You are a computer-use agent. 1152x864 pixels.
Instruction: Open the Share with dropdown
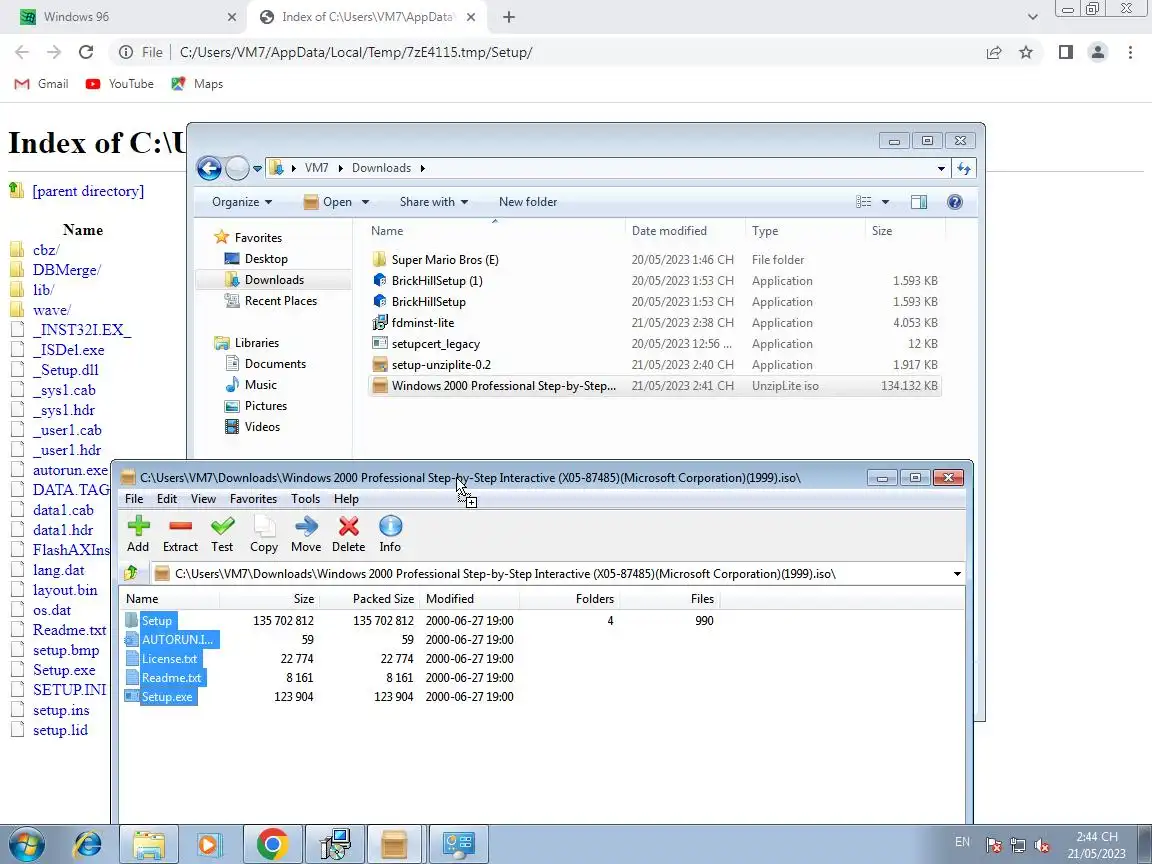tap(433, 202)
